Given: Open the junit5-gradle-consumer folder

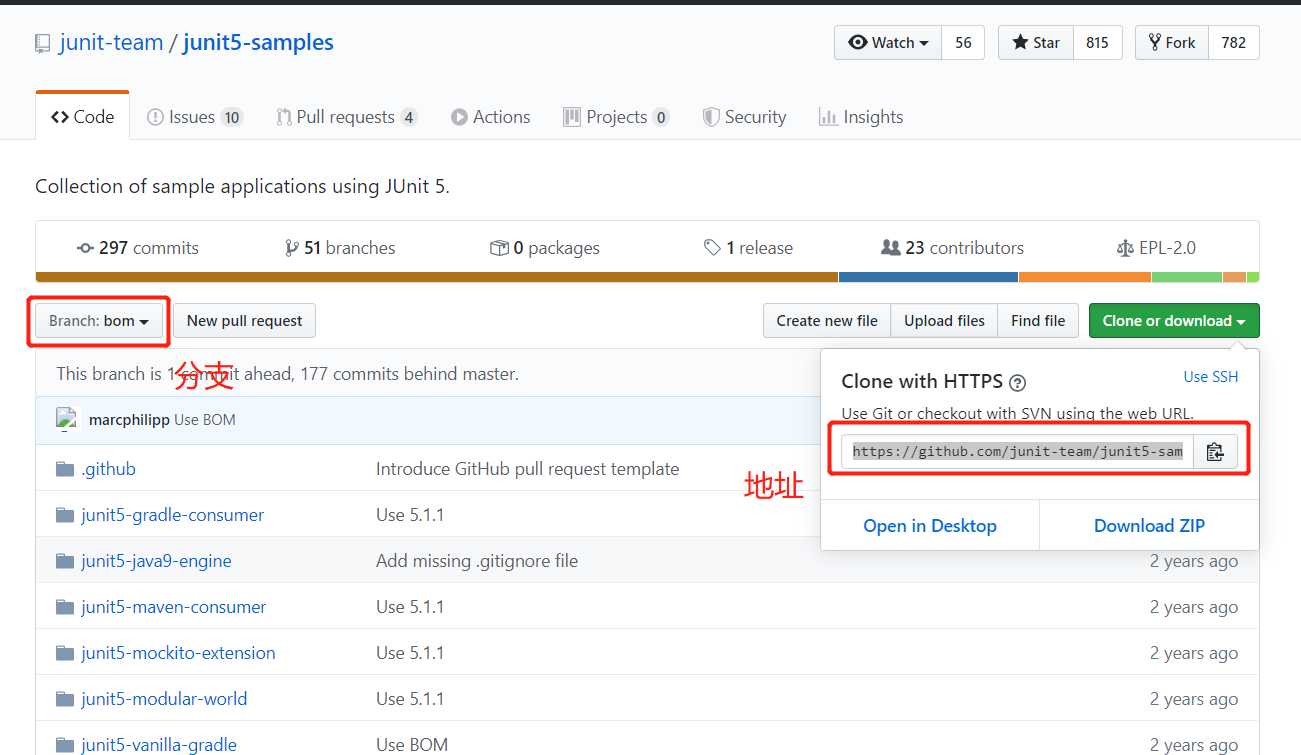Looking at the screenshot, I should (x=172, y=515).
